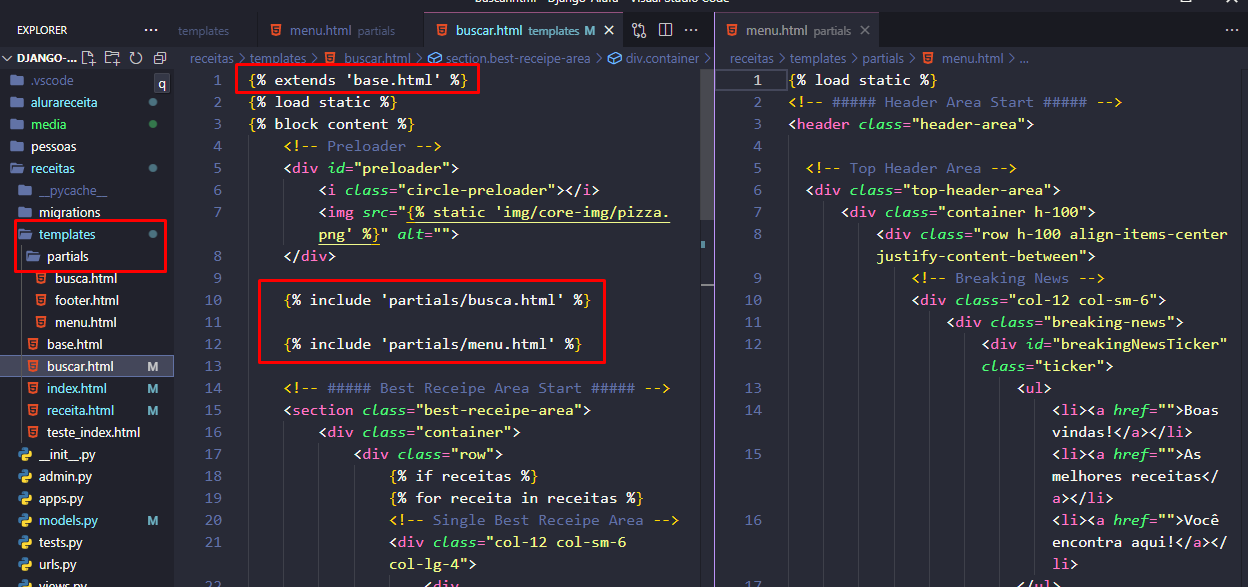Split the buscar.html editor
The width and height of the screenshot is (1248, 587).
(665, 30)
